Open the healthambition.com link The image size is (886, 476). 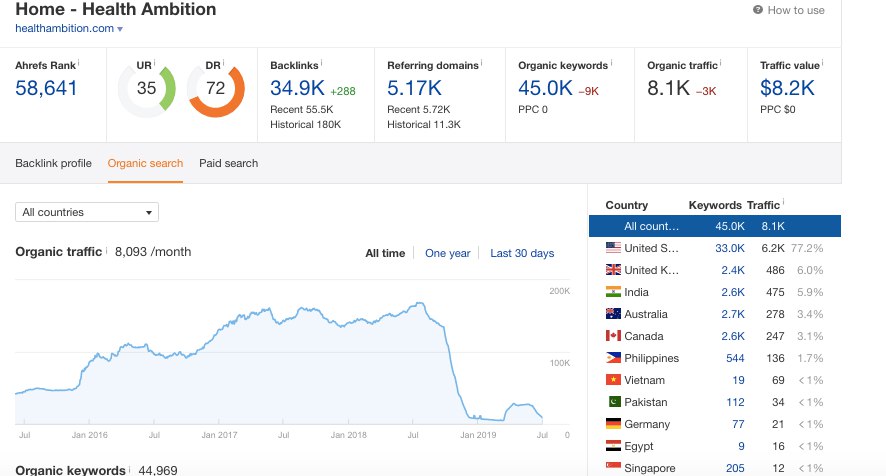[64, 28]
